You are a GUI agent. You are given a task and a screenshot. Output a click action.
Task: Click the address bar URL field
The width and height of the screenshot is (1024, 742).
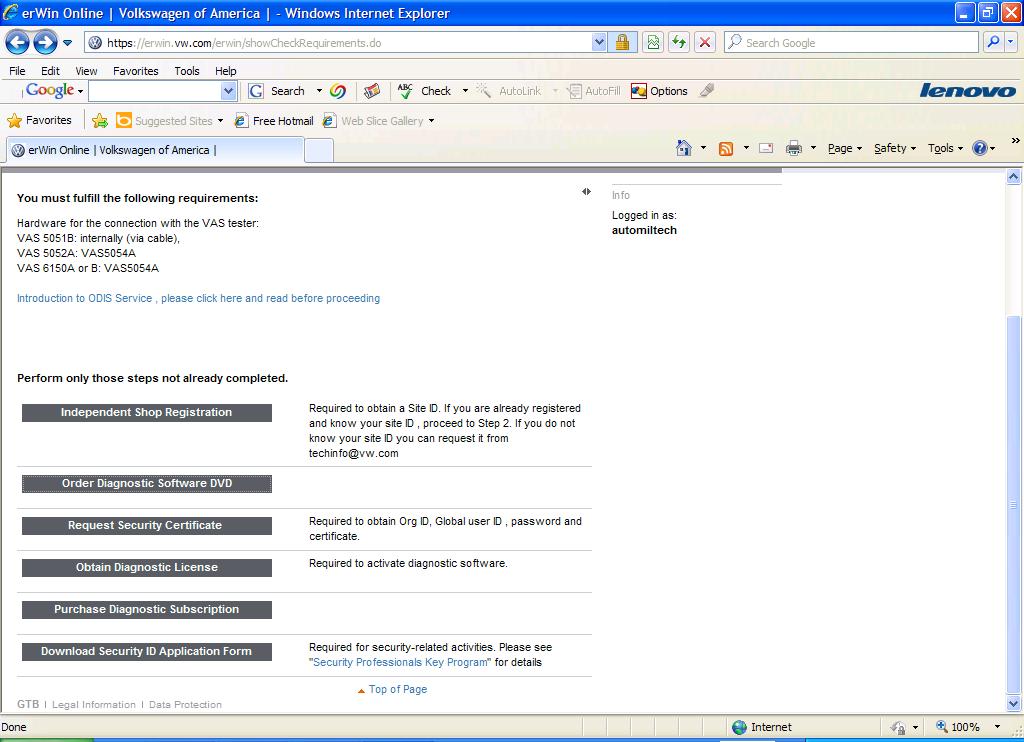point(340,43)
